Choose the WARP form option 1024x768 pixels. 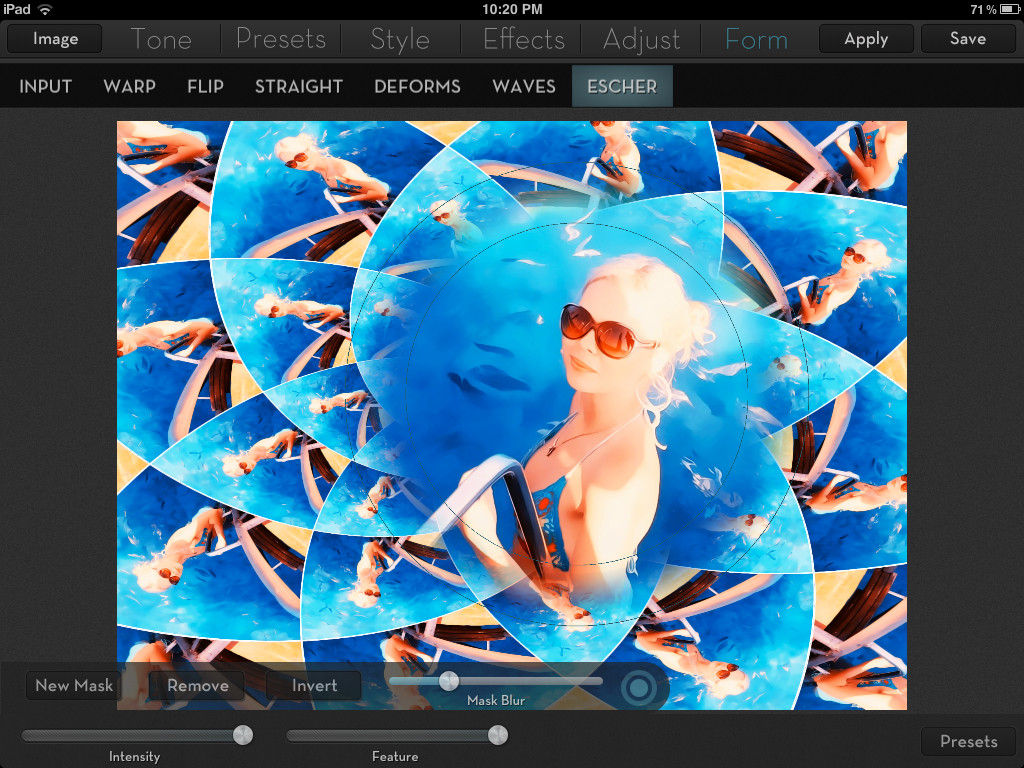point(129,86)
